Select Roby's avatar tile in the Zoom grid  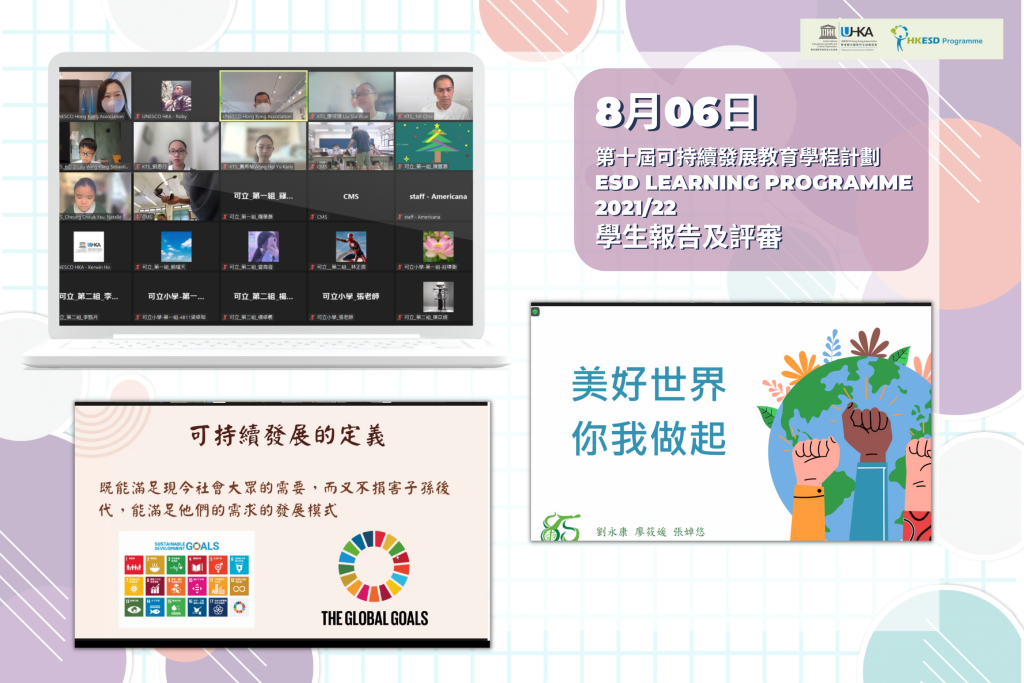176,96
